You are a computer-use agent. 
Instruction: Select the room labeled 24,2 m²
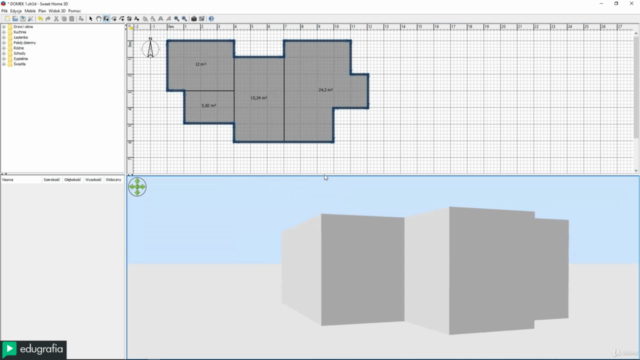(x=325, y=90)
